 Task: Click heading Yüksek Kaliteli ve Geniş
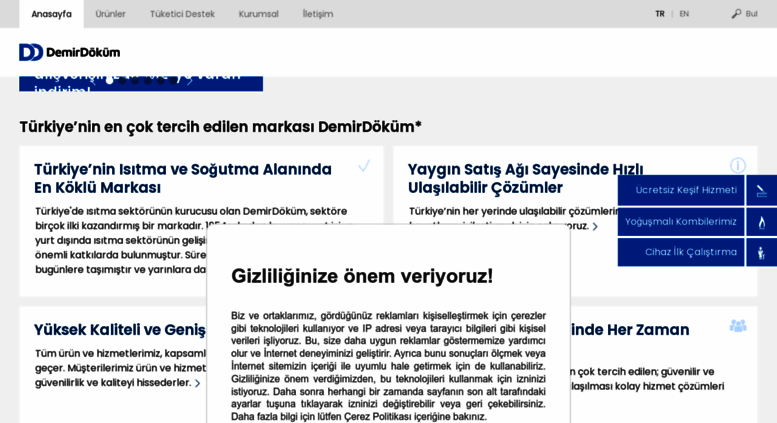(119, 330)
